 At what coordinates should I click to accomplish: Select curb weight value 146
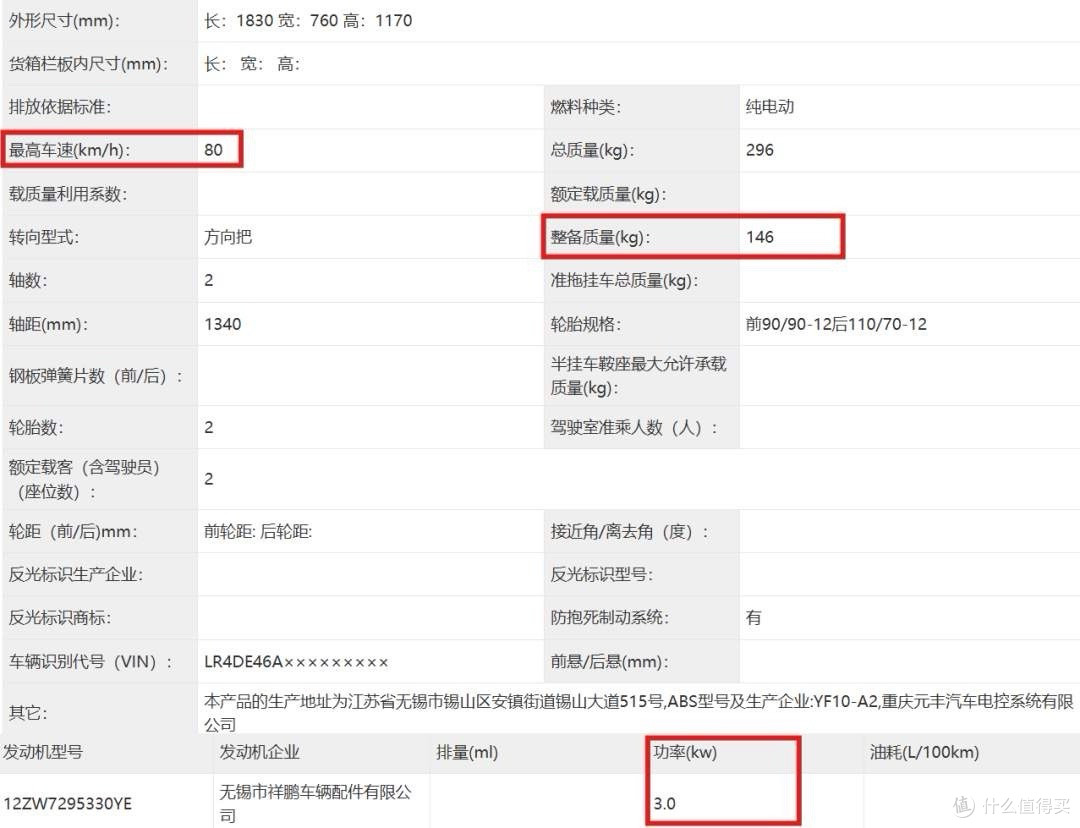760,237
